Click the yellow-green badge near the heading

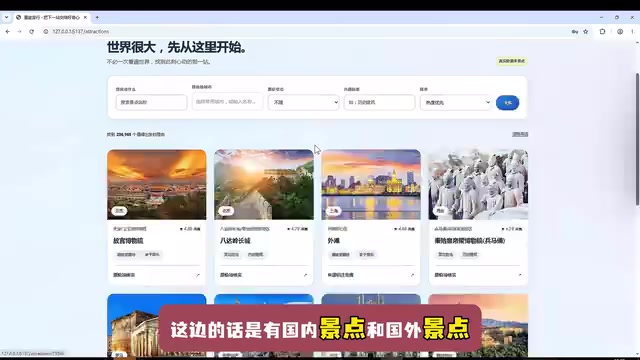tap(511, 61)
